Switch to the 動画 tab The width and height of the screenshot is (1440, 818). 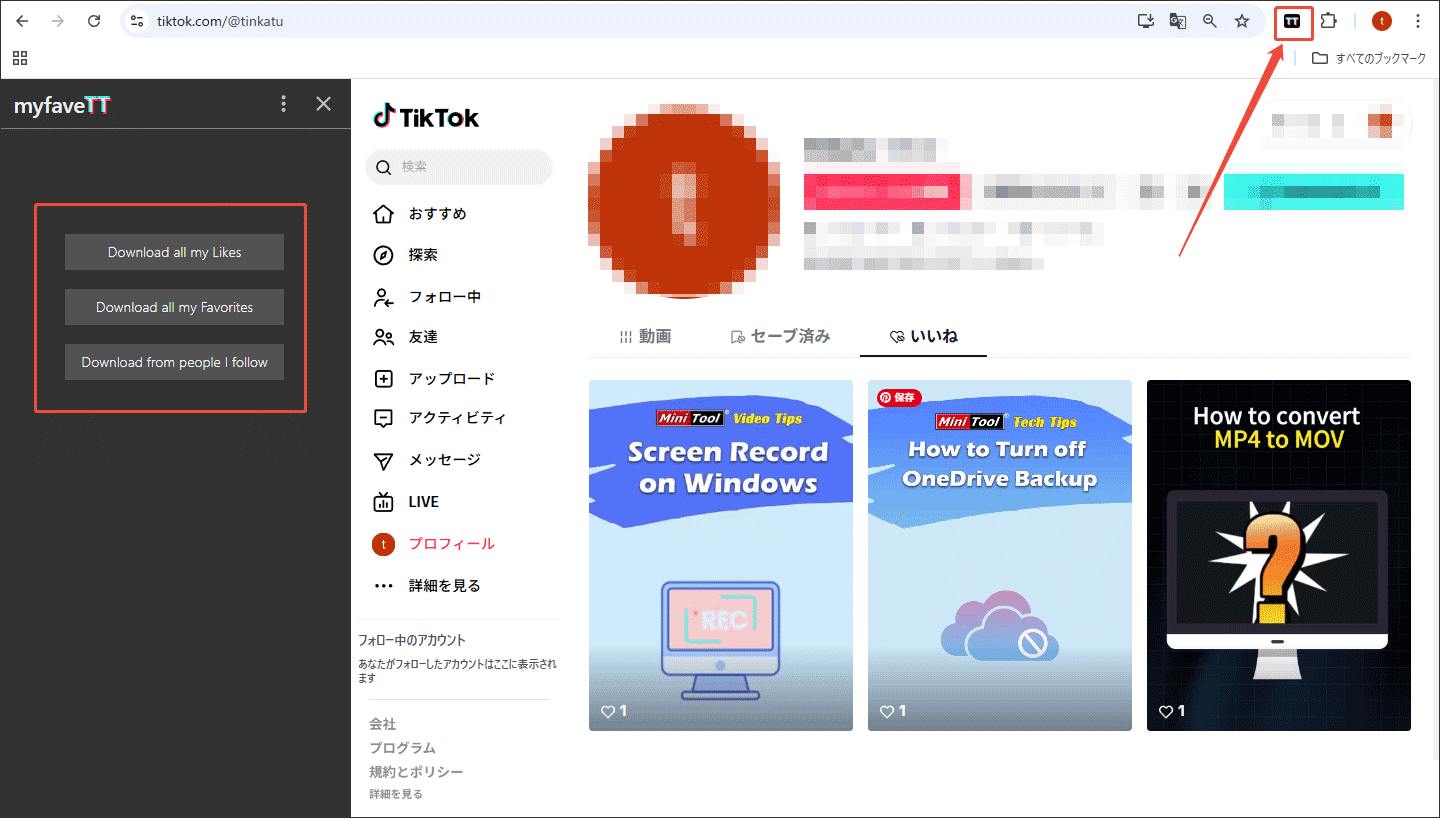[x=645, y=336]
